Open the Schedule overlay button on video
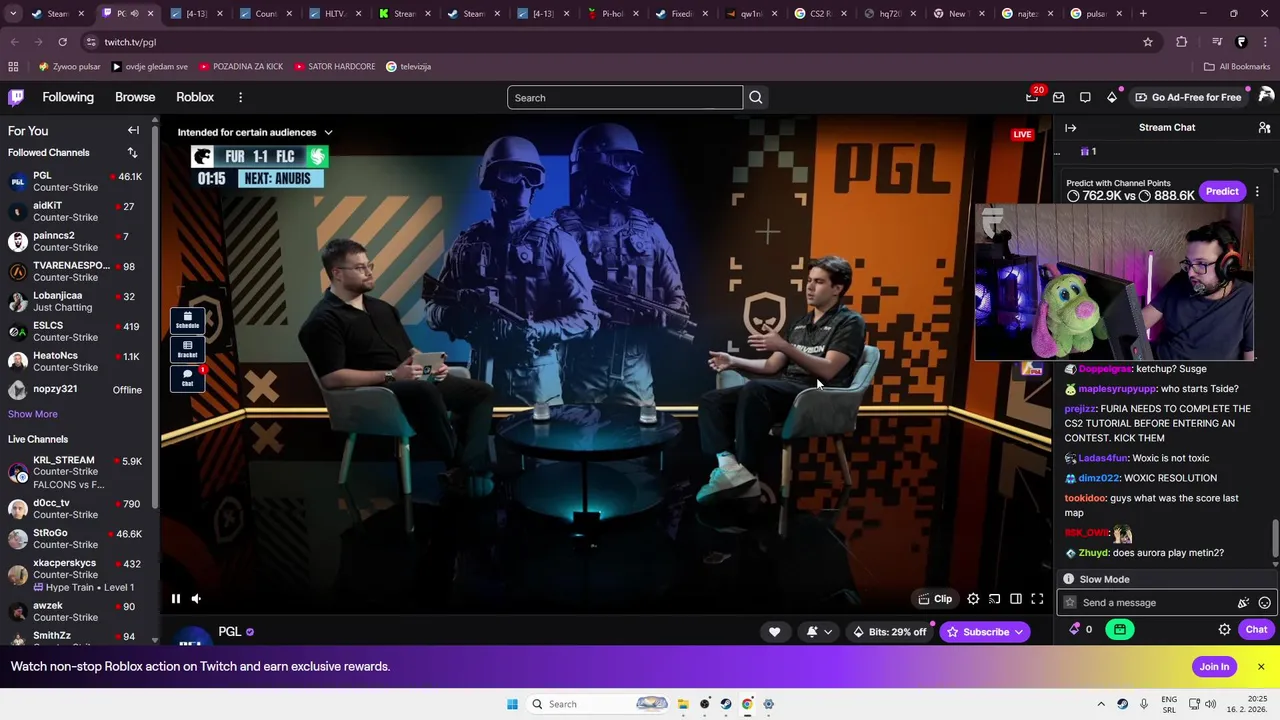 (x=187, y=320)
